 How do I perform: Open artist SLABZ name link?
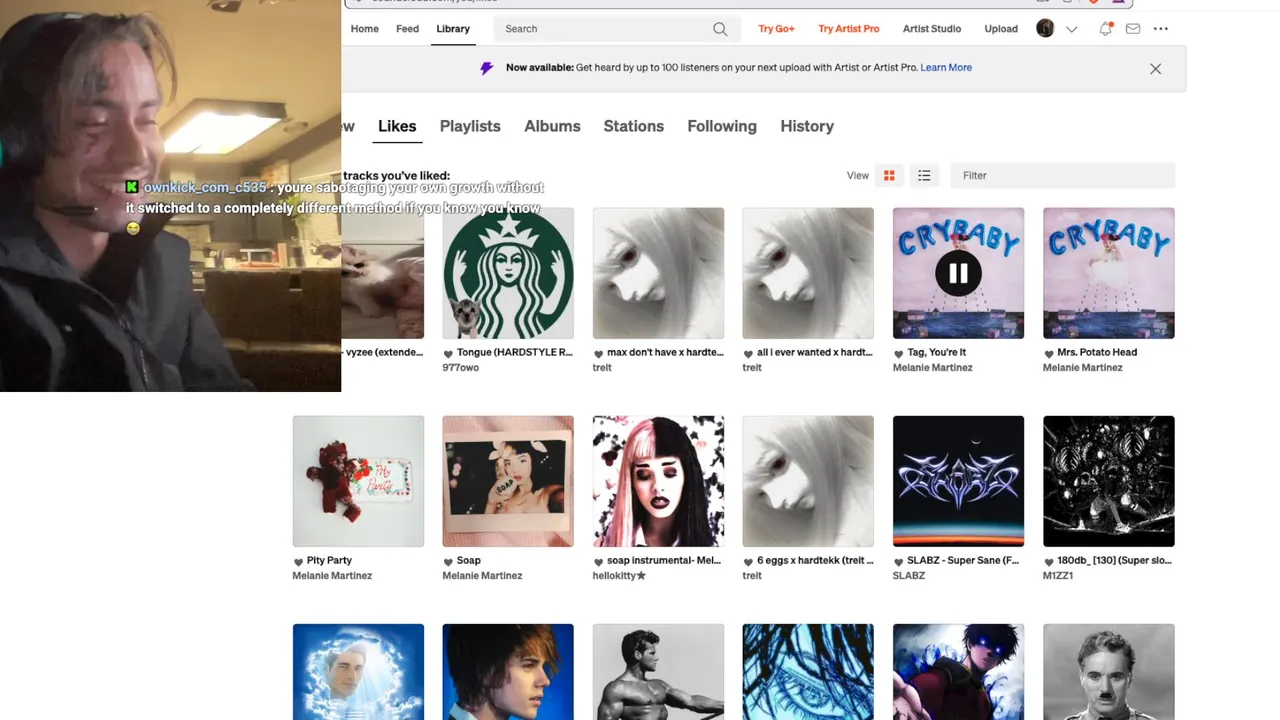point(909,576)
